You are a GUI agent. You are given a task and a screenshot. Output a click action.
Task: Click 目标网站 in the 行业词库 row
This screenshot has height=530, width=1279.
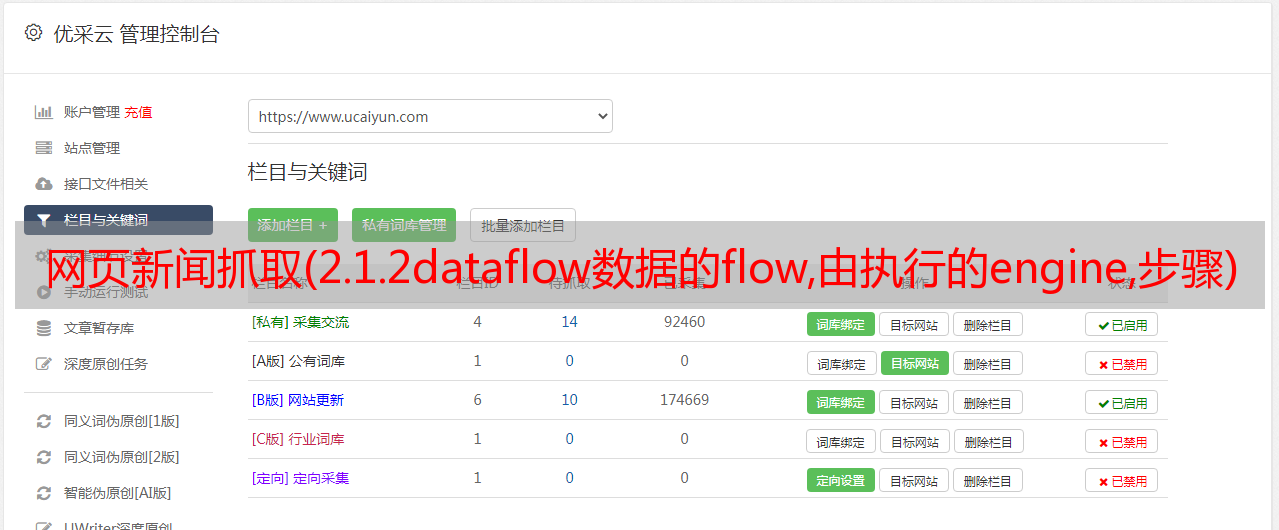(x=915, y=441)
